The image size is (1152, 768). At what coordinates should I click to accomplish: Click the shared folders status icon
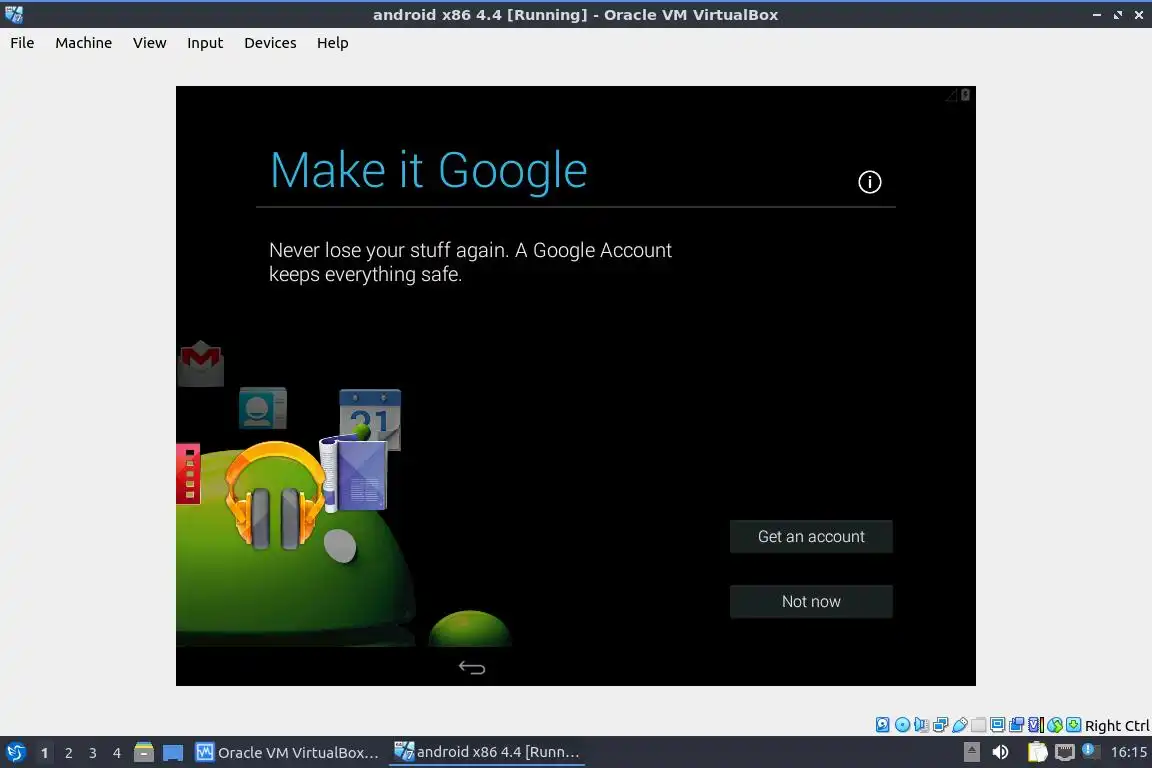(x=979, y=725)
